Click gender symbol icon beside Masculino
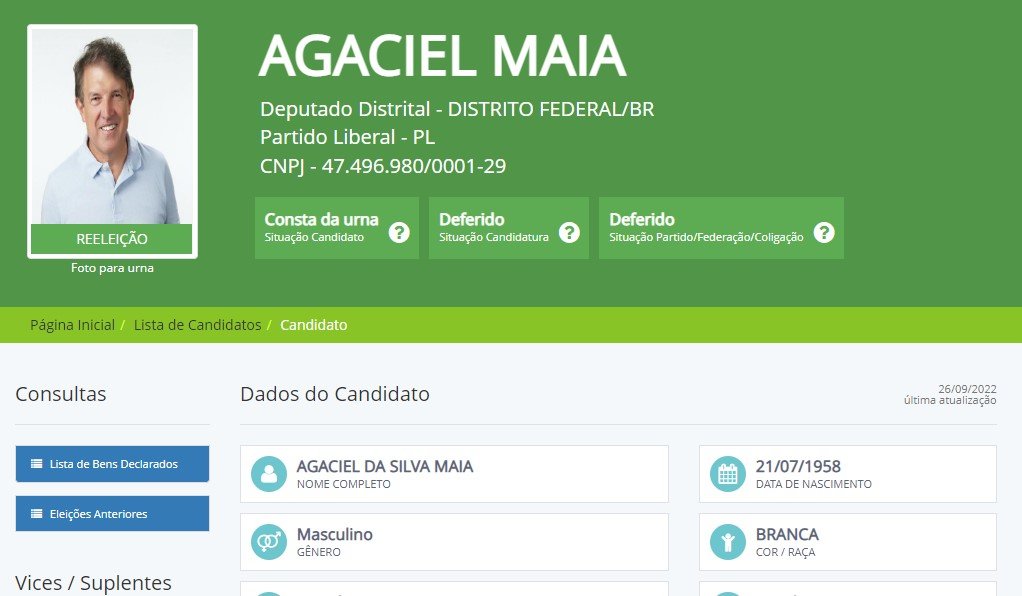 269,542
